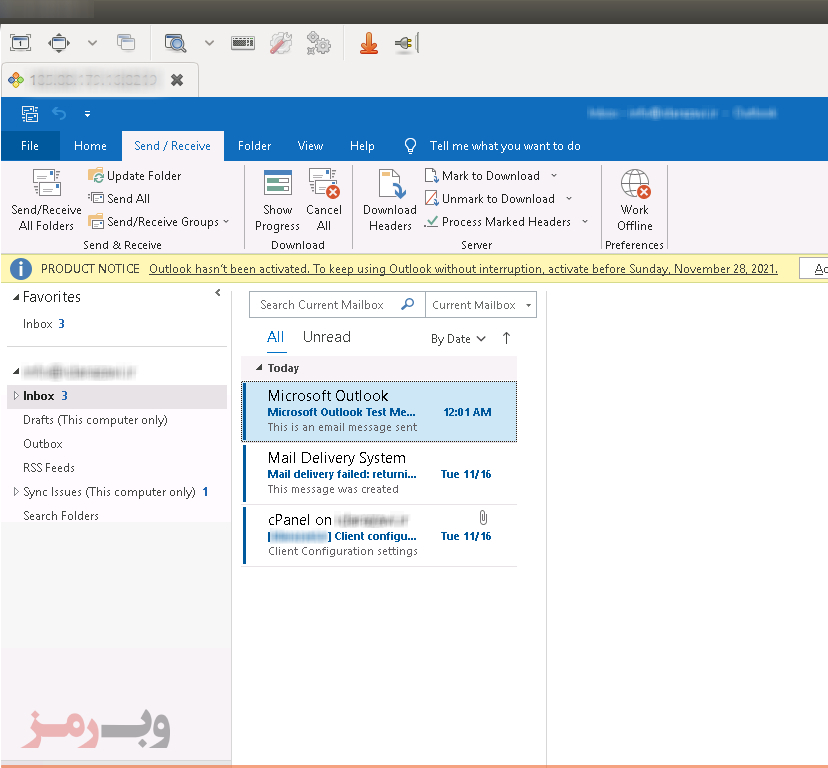Screen dimensions: 828x768
Task: Expand Sync Issues folder
Action: tap(16, 492)
